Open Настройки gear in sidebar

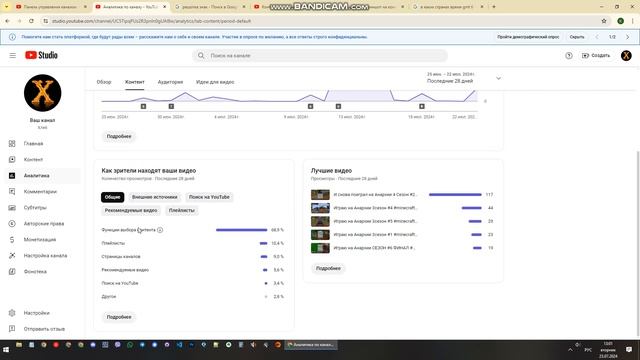click(x=42, y=313)
